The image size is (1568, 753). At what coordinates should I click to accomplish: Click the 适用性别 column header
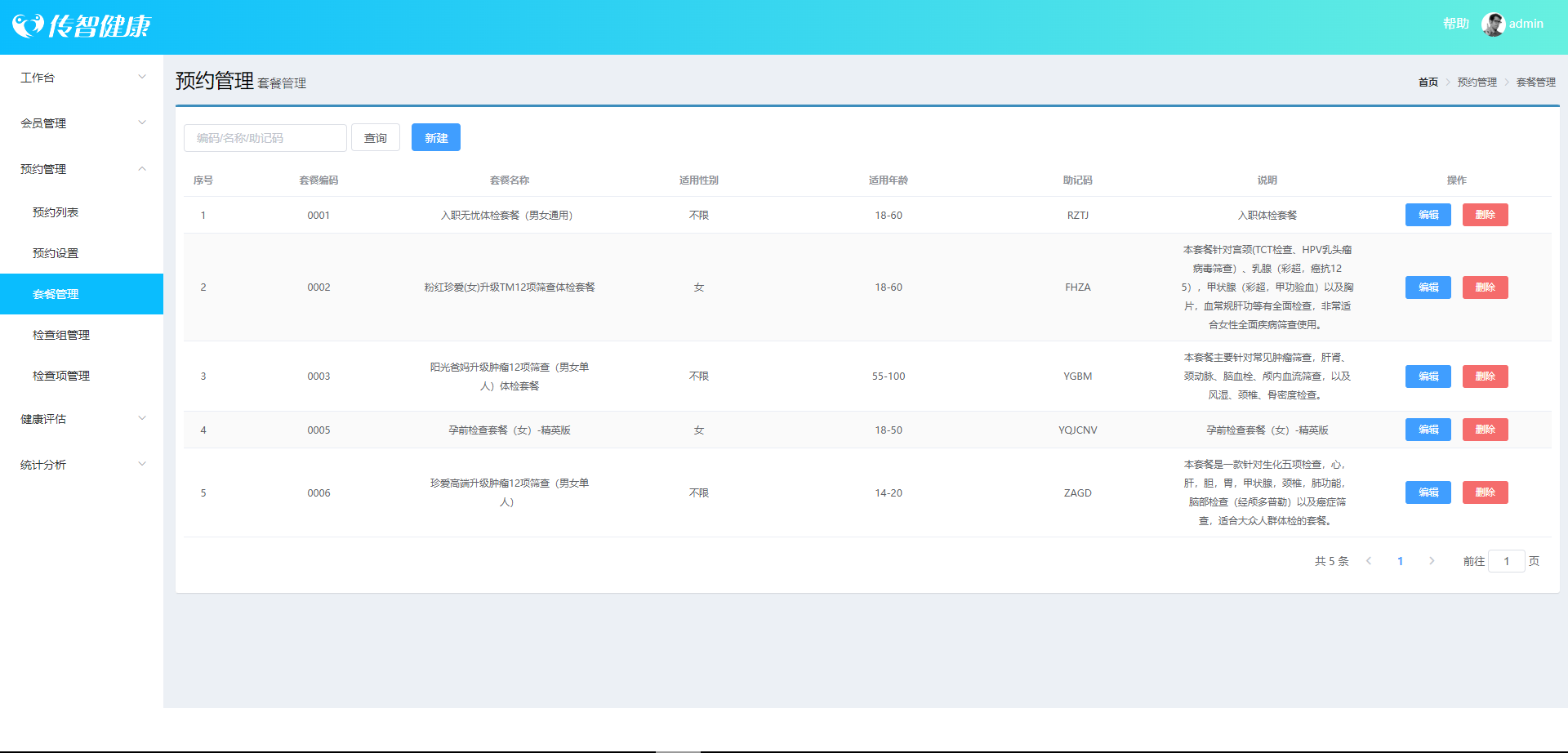click(x=699, y=180)
